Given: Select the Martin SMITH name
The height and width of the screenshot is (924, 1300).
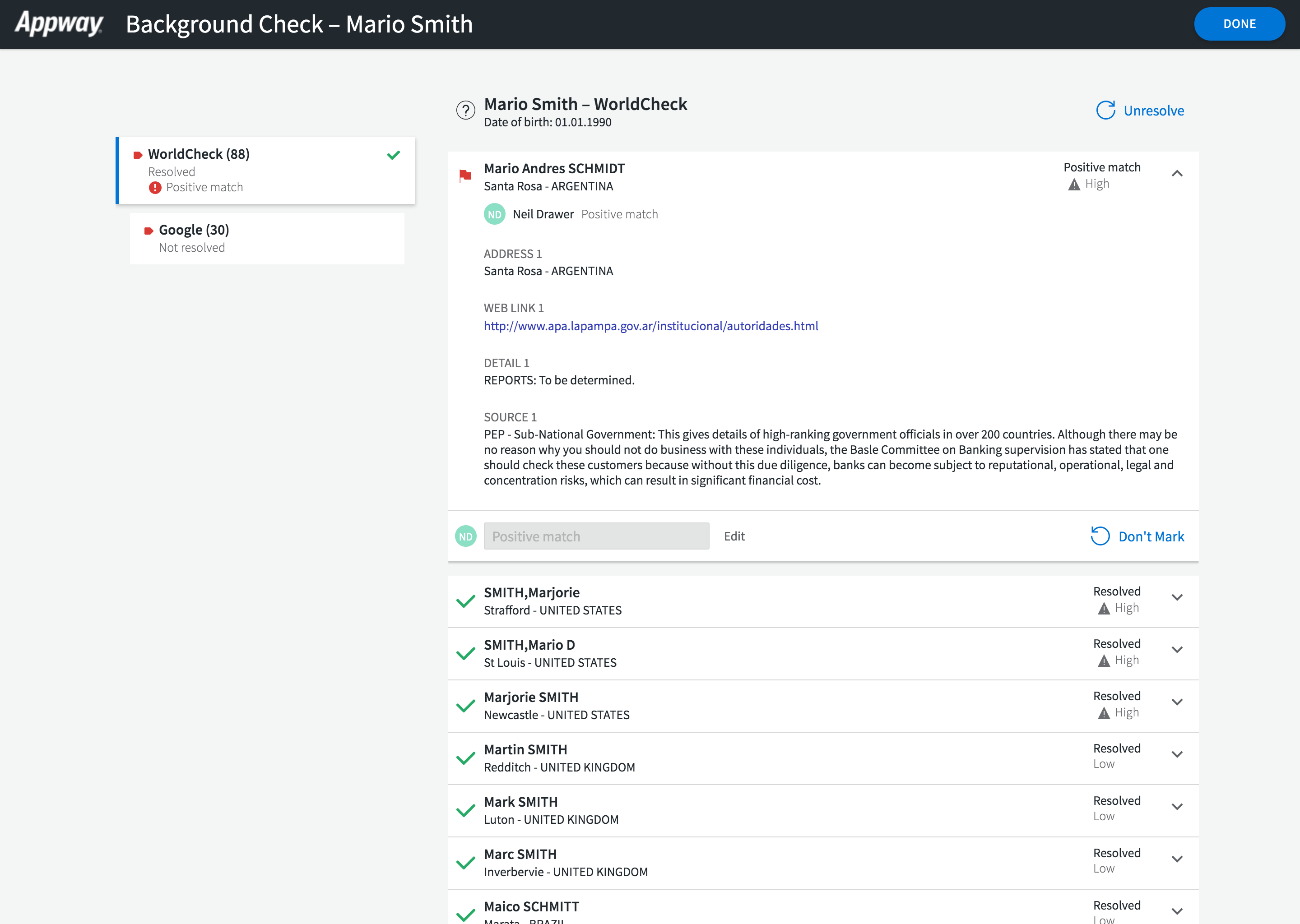Looking at the screenshot, I should coord(525,749).
